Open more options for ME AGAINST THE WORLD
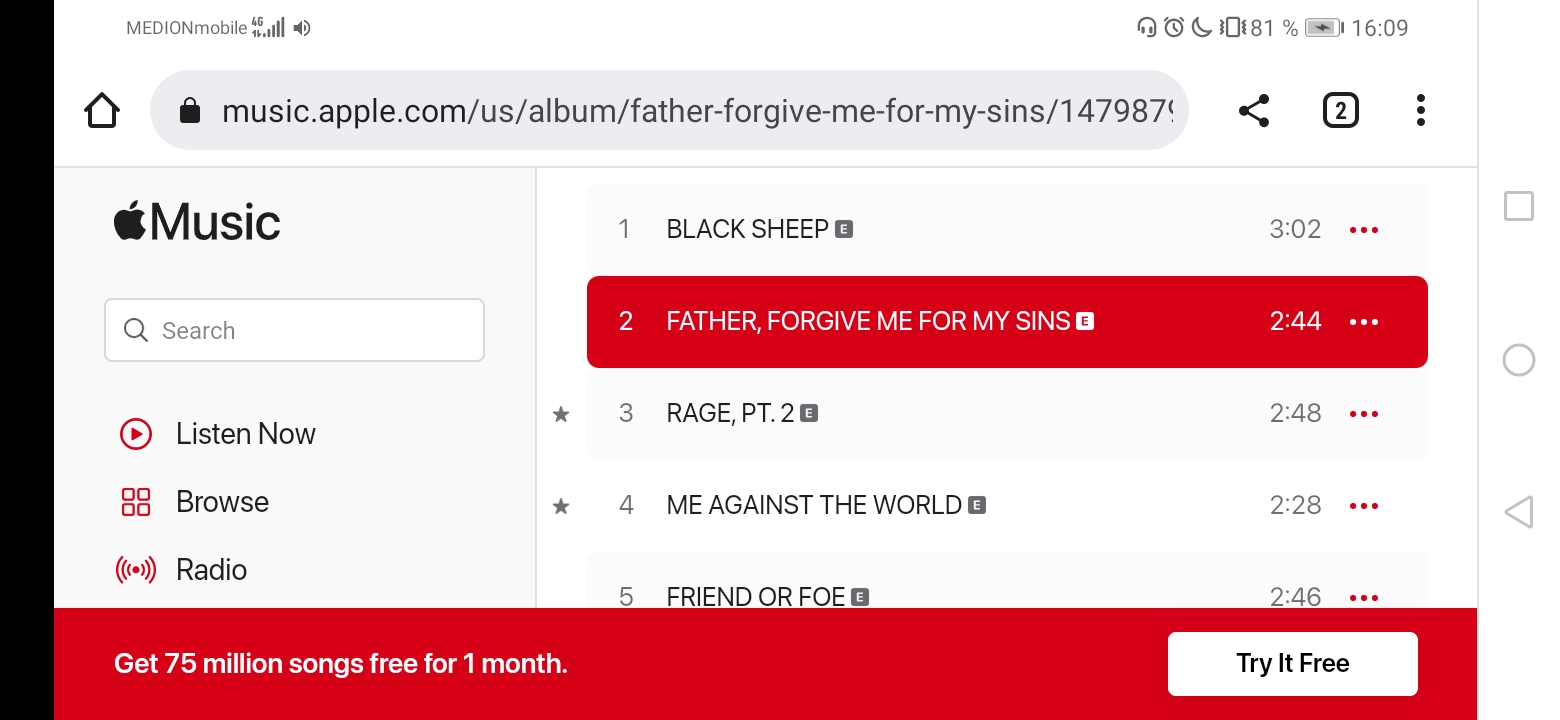Image resolution: width=1560 pixels, height=720 pixels. click(1363, 506)
